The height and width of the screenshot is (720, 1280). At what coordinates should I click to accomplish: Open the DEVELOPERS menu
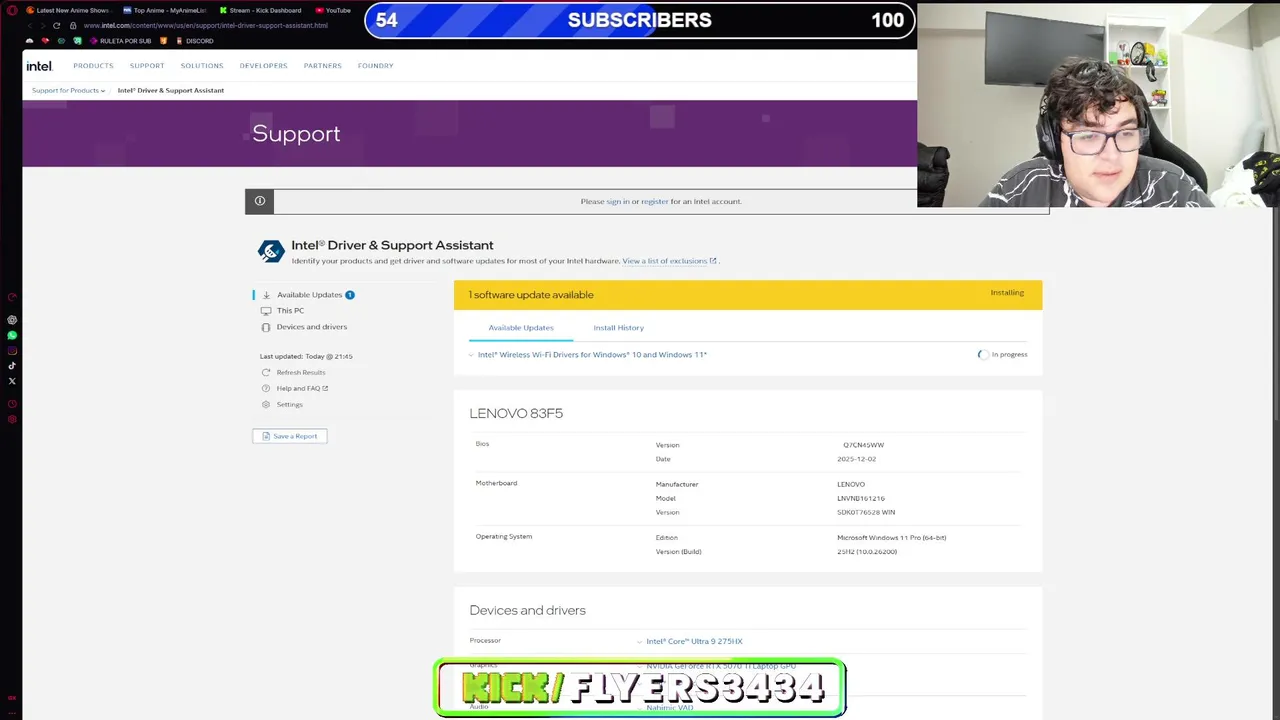pyautogui.click(x=263, y=66)
